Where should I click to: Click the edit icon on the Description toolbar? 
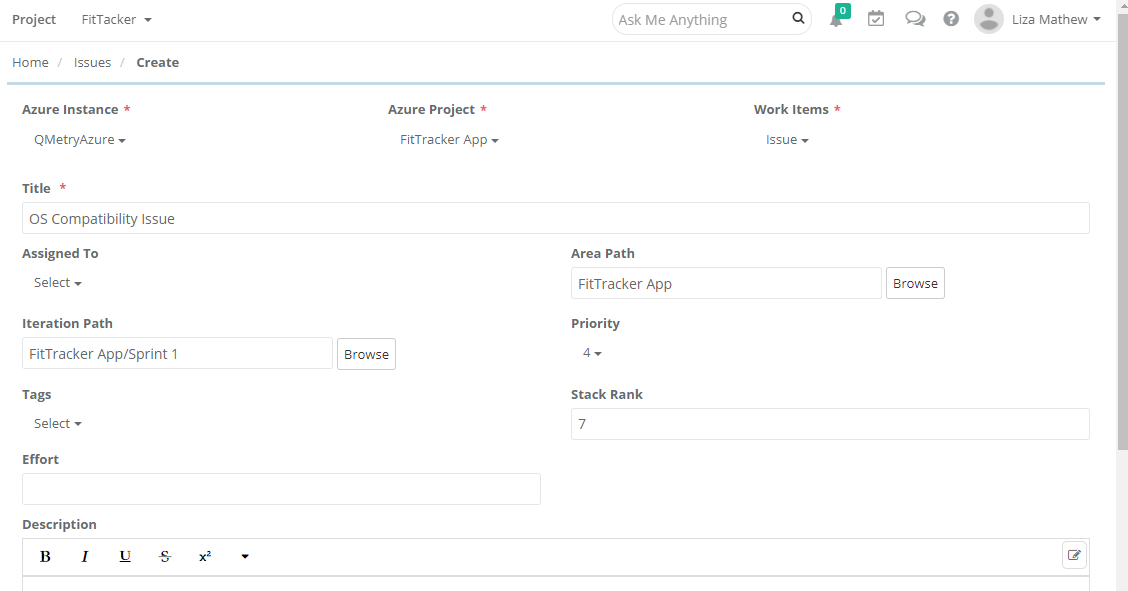[x=1074, y=555]
